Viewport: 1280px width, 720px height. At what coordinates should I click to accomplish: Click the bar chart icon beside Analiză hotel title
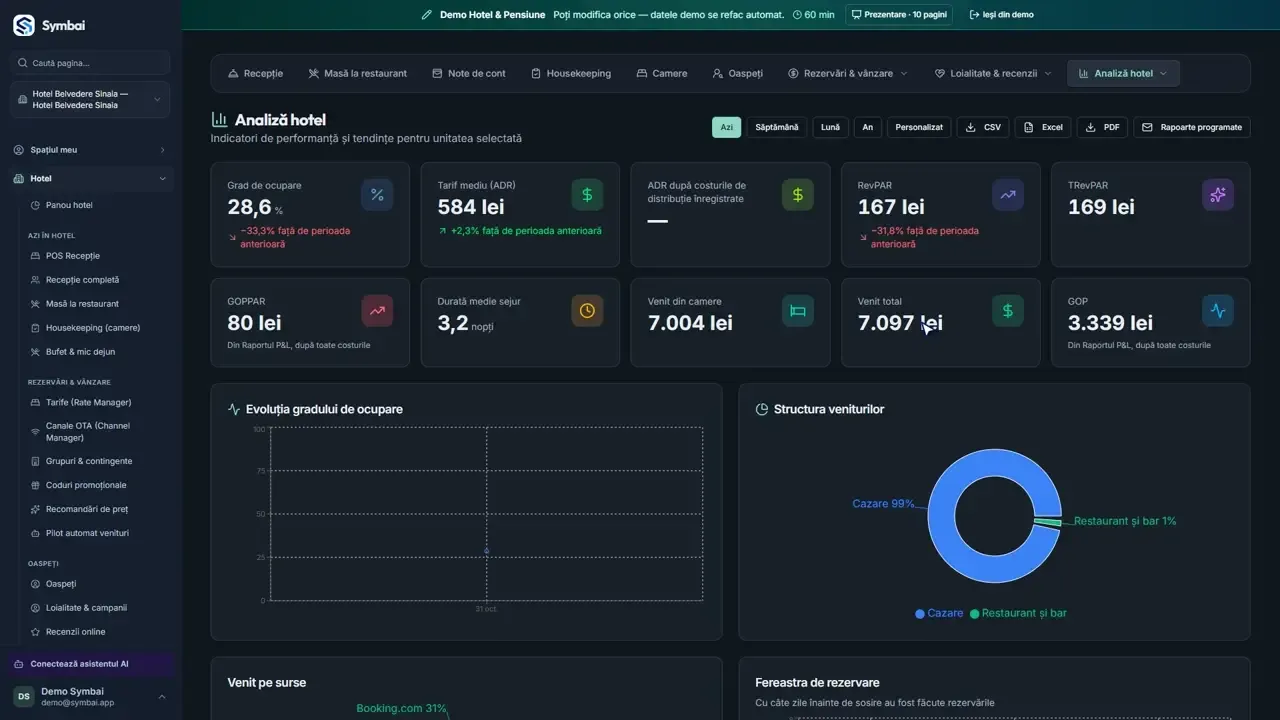pos(219,120)
